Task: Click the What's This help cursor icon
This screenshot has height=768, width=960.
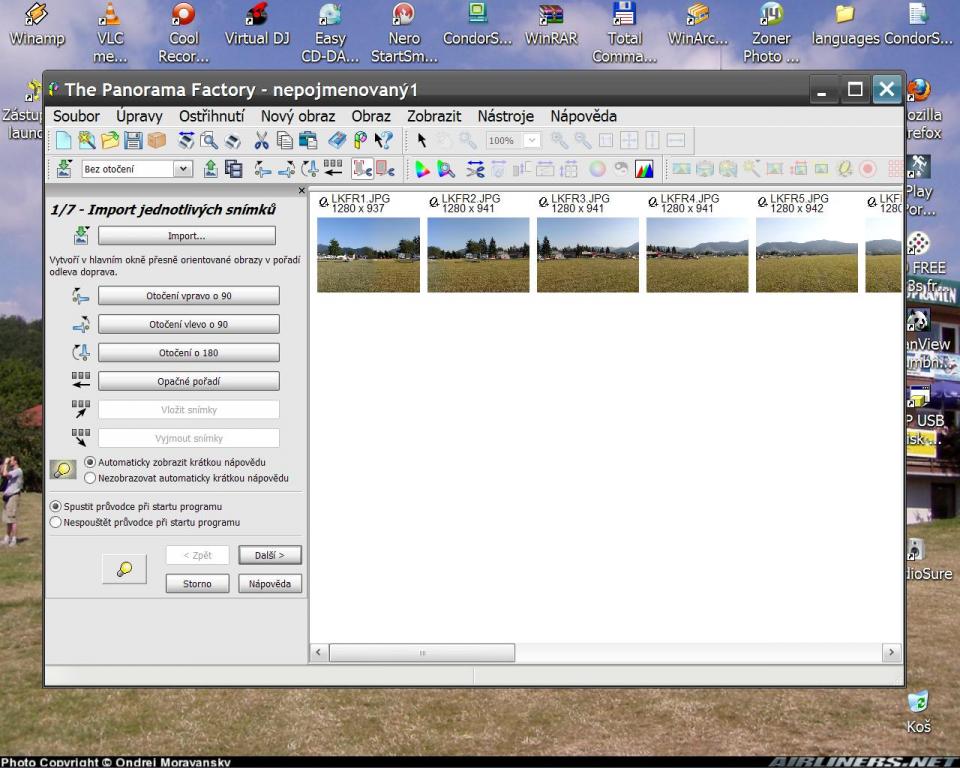Action: pyautogui.click(x=384, y=141)
